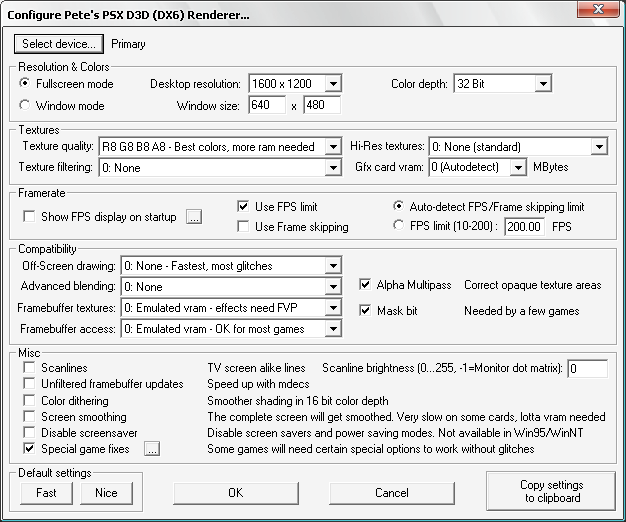This screenshot has width=626, height=522.
Task: Enable Disable screensaver checkbox
Action: (x=29, y=433)
